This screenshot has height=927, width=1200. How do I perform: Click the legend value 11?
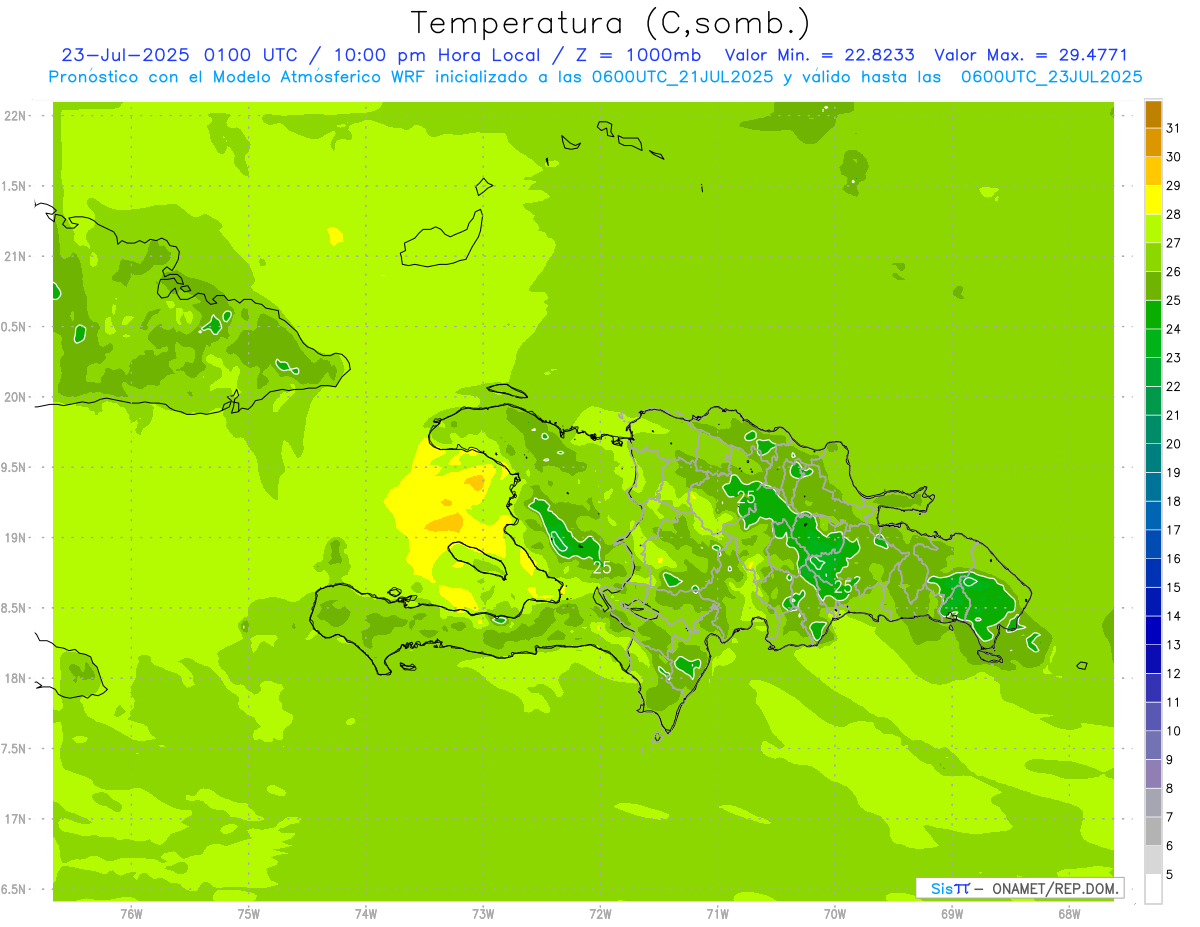1173,702
